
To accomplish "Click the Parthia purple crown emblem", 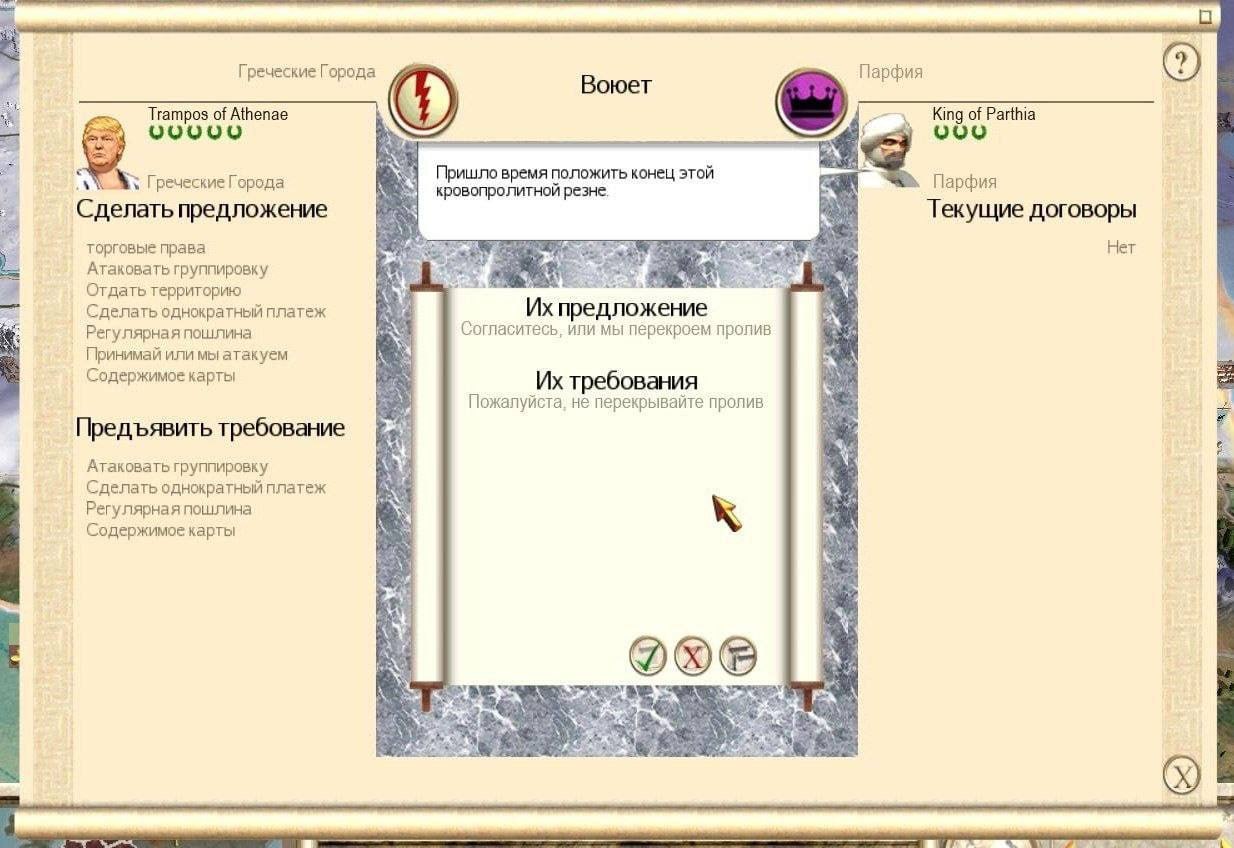I will [811, 102].
